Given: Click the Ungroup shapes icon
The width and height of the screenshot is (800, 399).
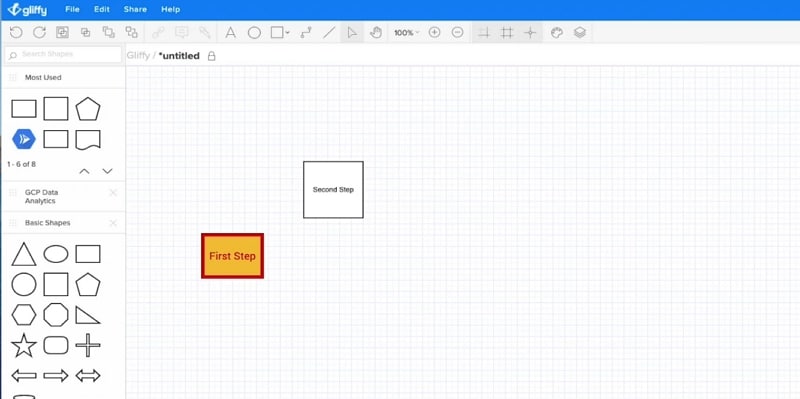Looking at the screenshot, I should 132,33.
